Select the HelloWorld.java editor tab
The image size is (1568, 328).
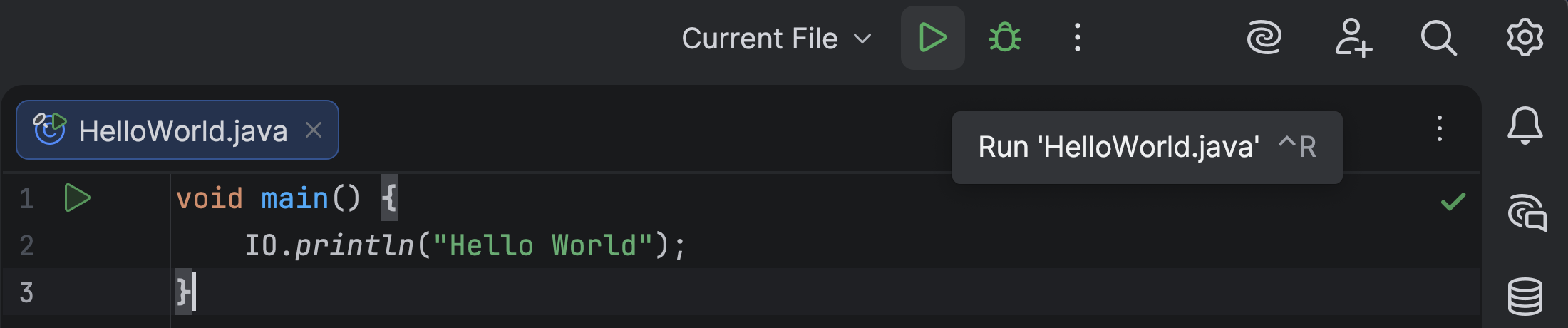pyautogui.click(x=182, y=130)
